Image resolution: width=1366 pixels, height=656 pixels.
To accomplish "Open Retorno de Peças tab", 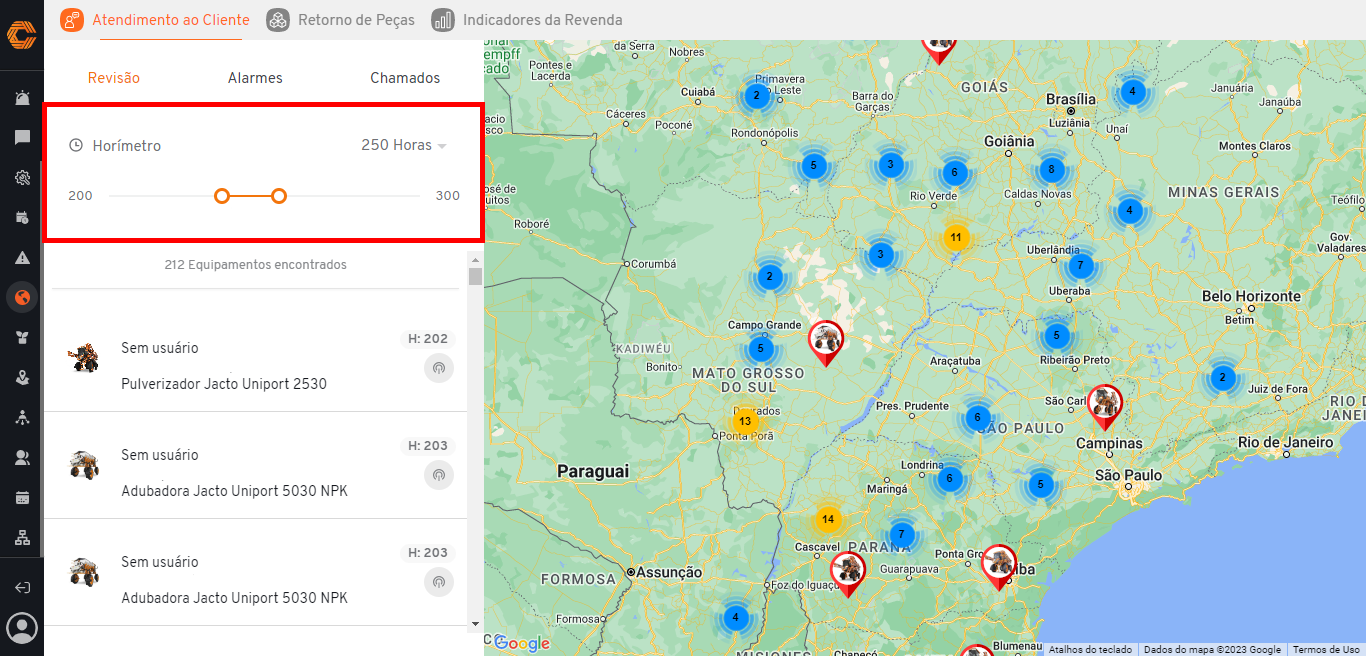I will 340,19.
